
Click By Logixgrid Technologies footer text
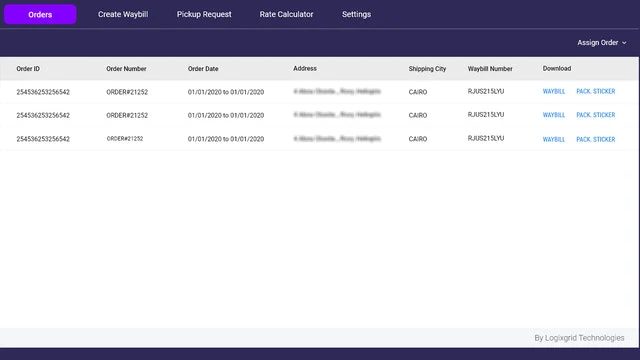pos(579,338)
